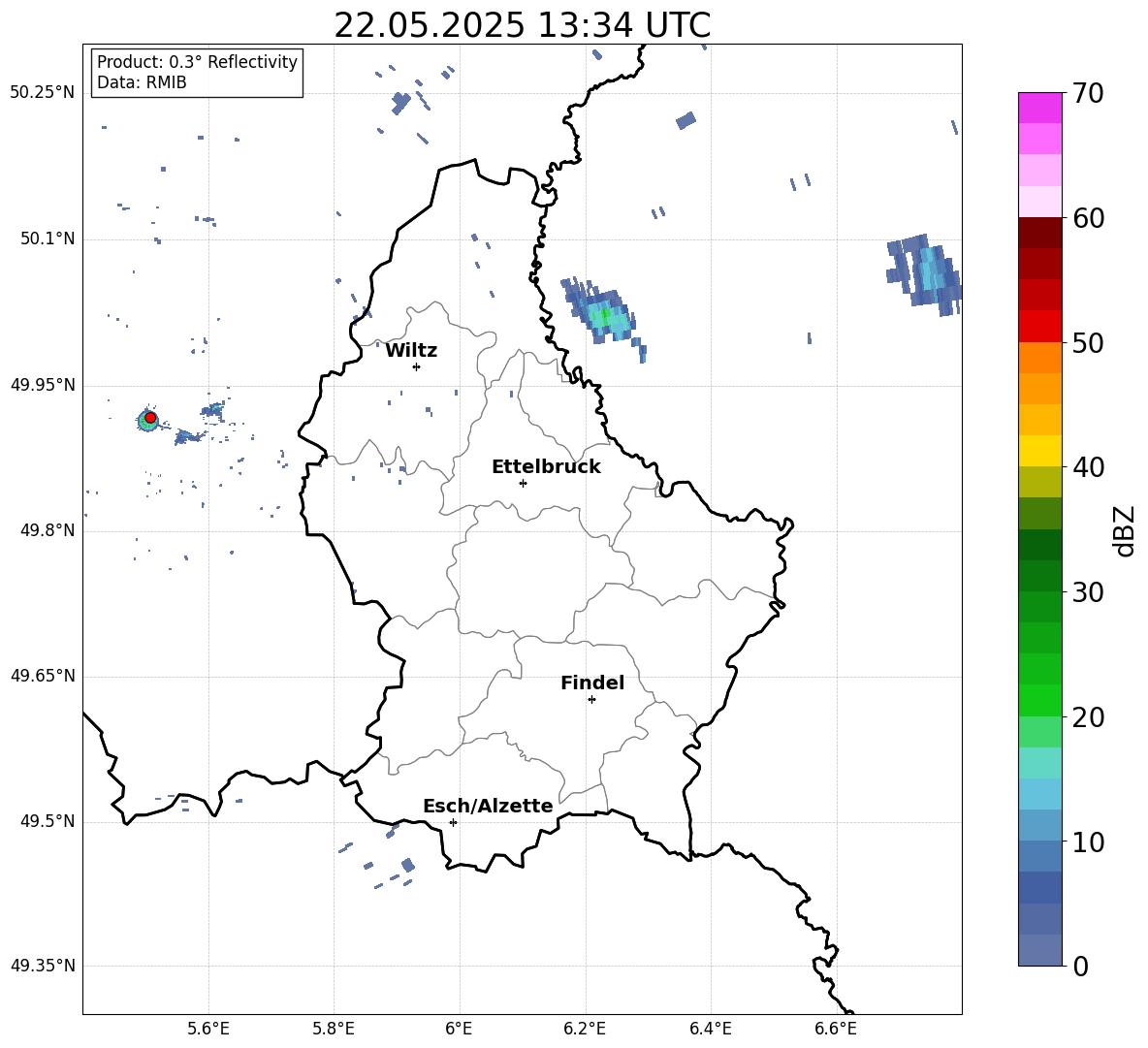
Task: Click the colorbar tick label 50
Action: 1088,342
